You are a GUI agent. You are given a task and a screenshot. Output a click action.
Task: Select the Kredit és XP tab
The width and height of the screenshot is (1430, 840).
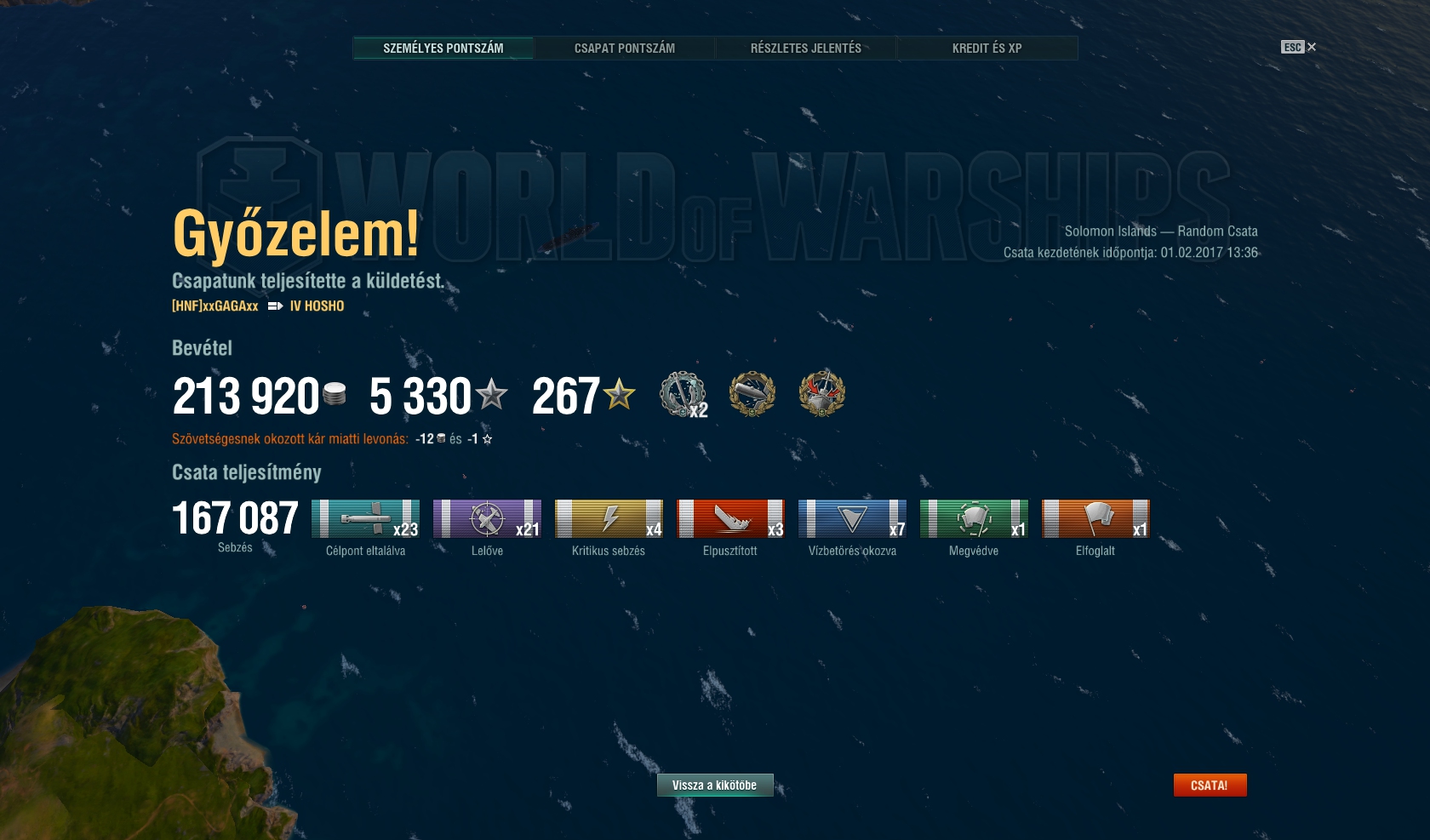pyautogui.click(x=987, y=49)
